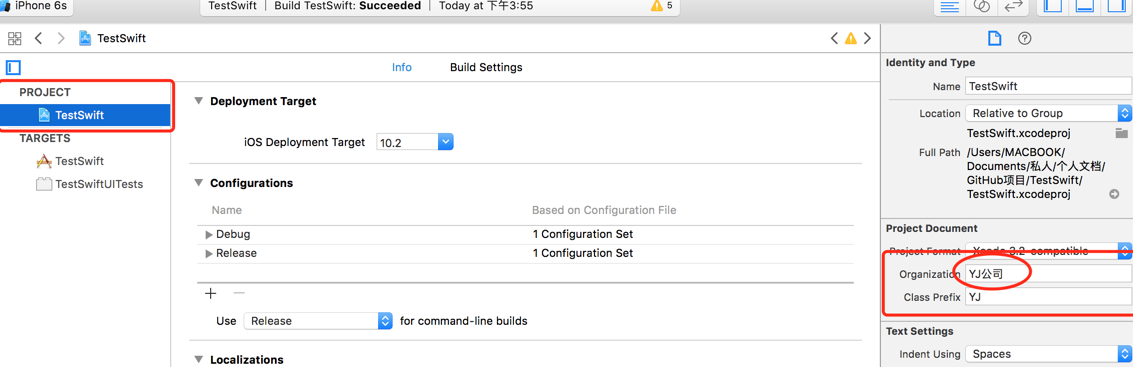Show the File inspector
The width and height of the screenshot is (1133, 367).
(994, 38)
